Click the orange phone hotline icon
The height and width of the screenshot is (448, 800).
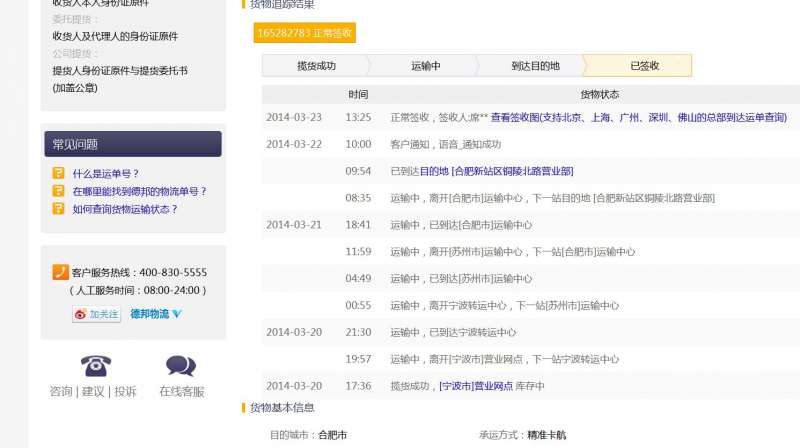[x=60, y=272]
